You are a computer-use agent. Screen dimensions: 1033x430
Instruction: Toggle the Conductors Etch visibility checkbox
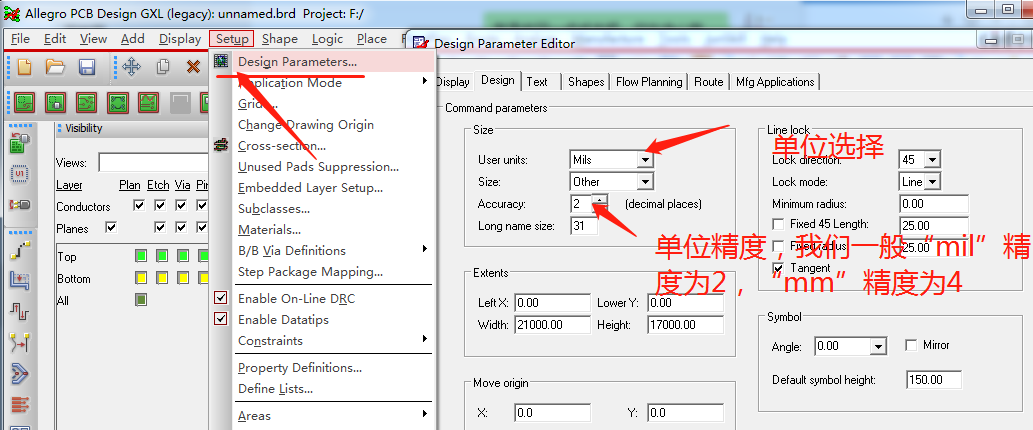(159, 205)
